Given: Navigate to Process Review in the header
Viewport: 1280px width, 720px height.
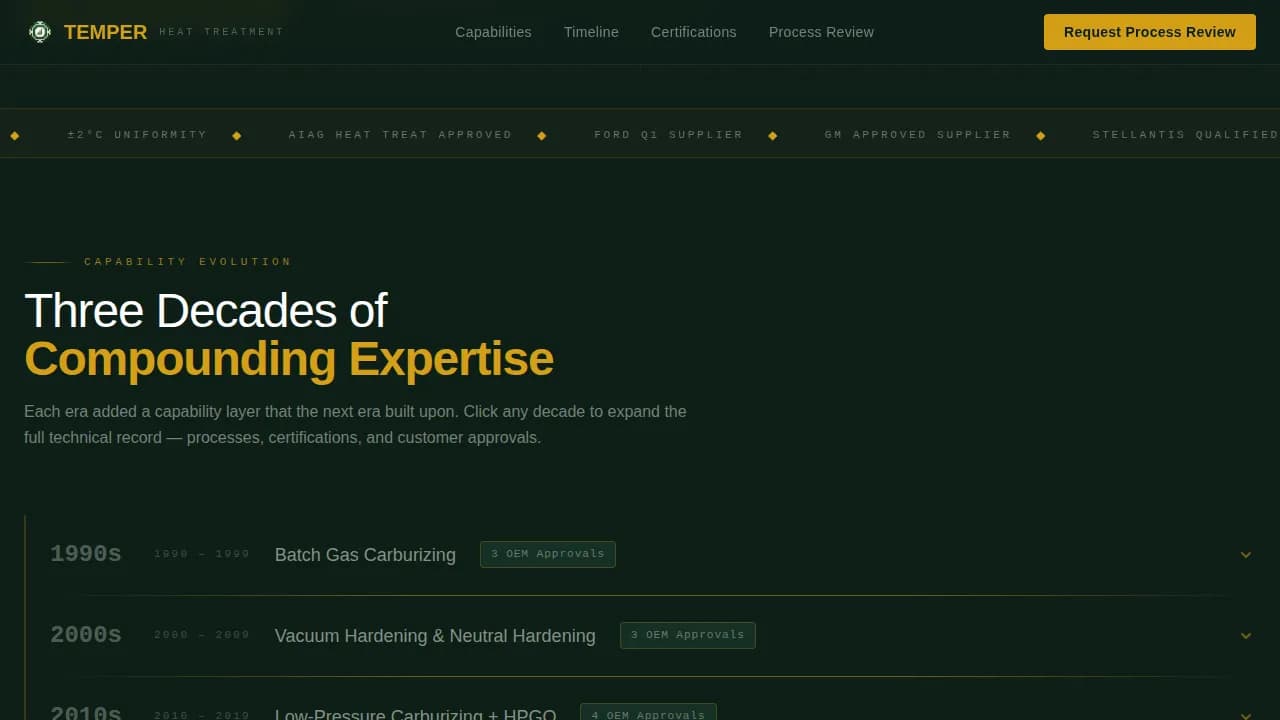Looking at the screenshot, I should click(x=821, y=31).
